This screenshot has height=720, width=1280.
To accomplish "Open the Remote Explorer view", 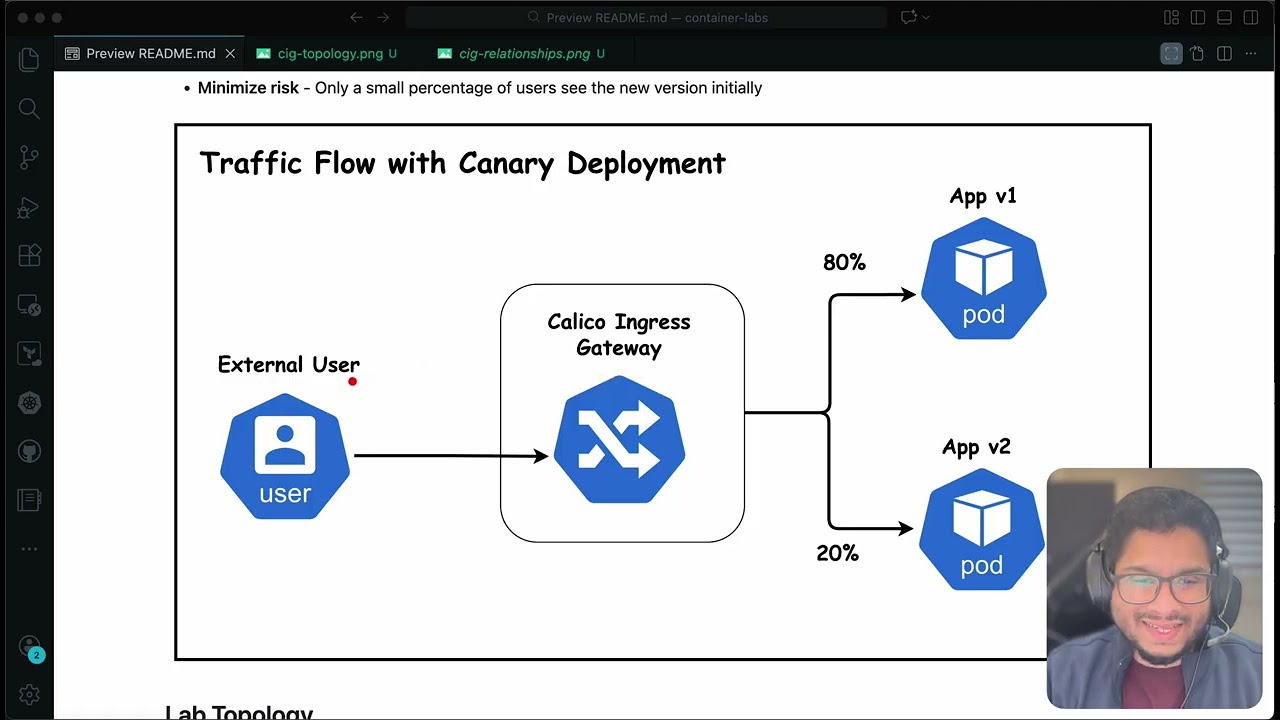I will [29, 305].
